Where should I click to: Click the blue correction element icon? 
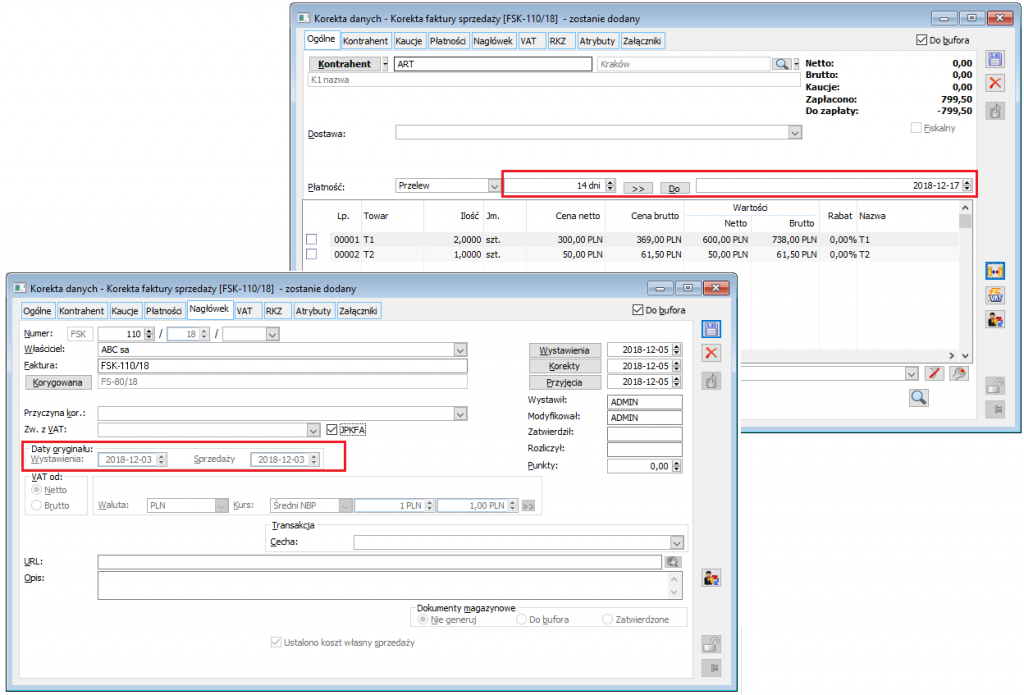993,271
